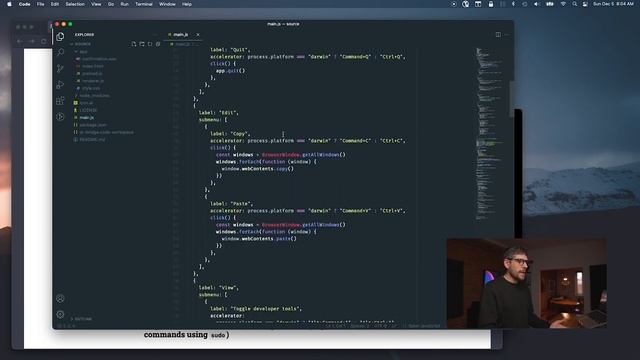Image resolution: width=640 pixels, height=360 pixels.
Task: Click the Bluetooth icon in menu bar
Action: click(513, 4)
